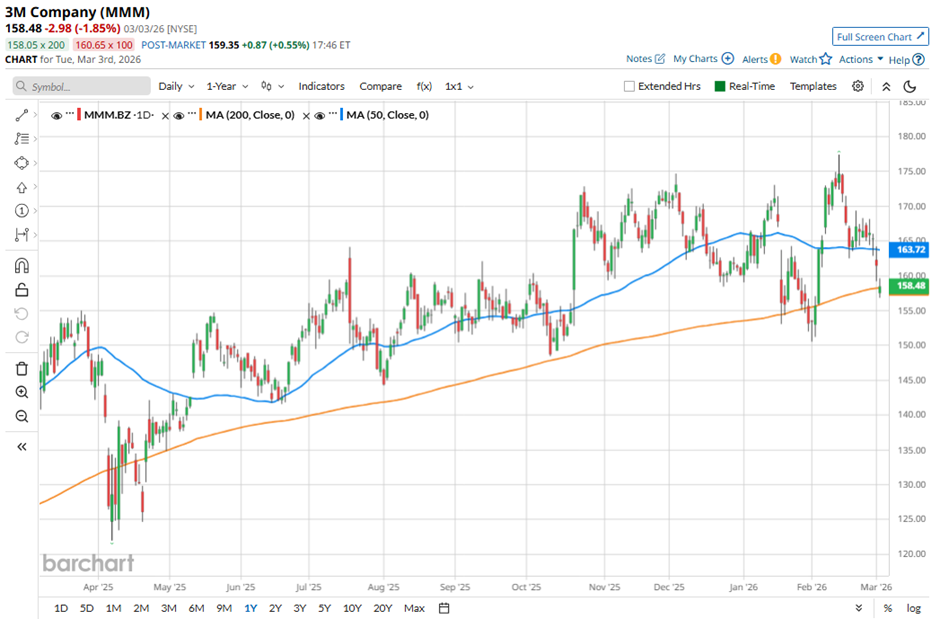
Task: Open the Indicators menu
Action: point(321,87)
